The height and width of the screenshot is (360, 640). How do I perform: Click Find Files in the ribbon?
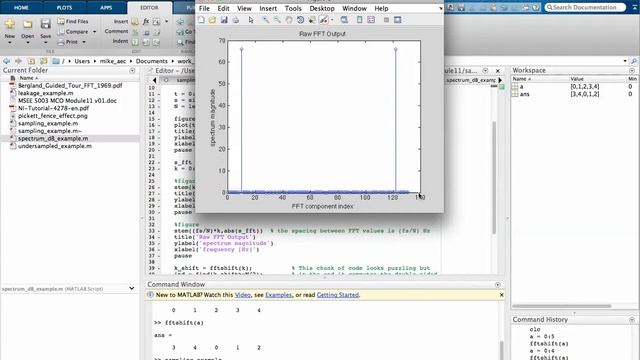pos(73,21)
